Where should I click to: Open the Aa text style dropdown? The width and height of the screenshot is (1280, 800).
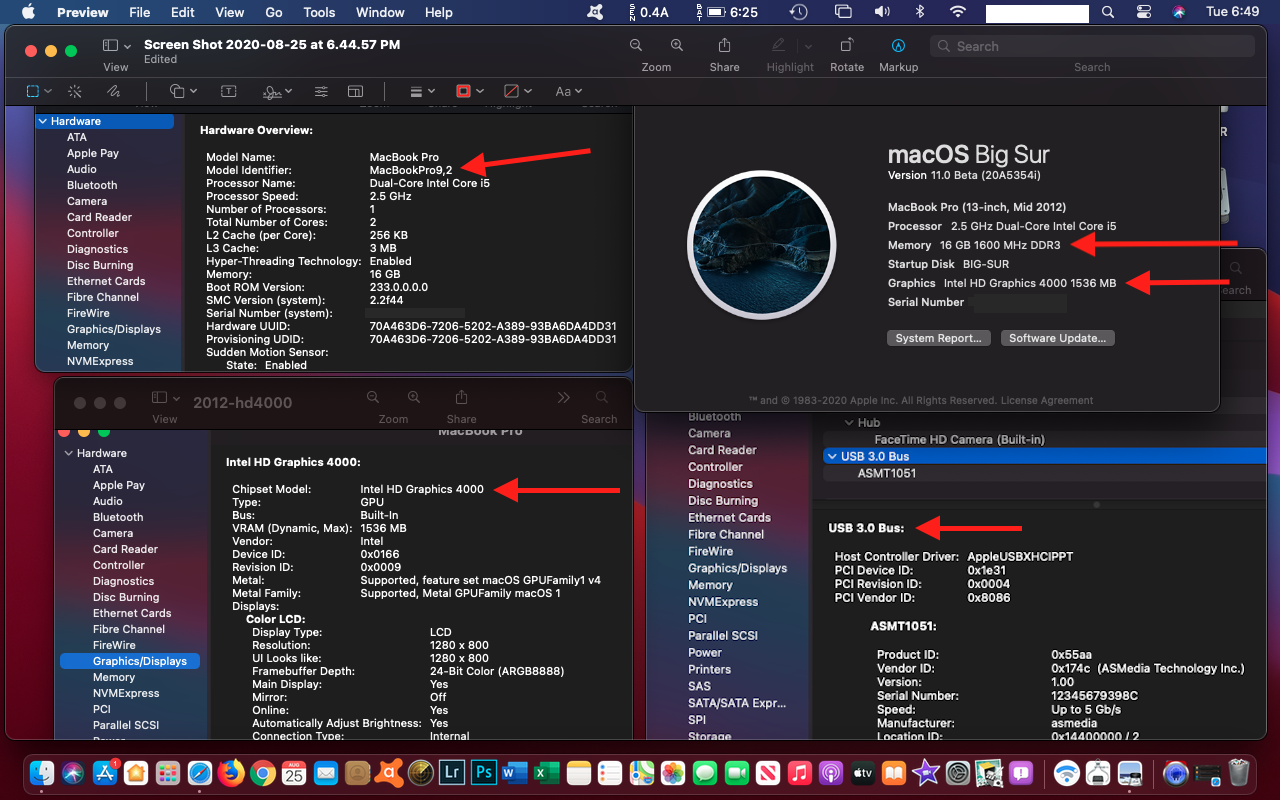point(569,91)
